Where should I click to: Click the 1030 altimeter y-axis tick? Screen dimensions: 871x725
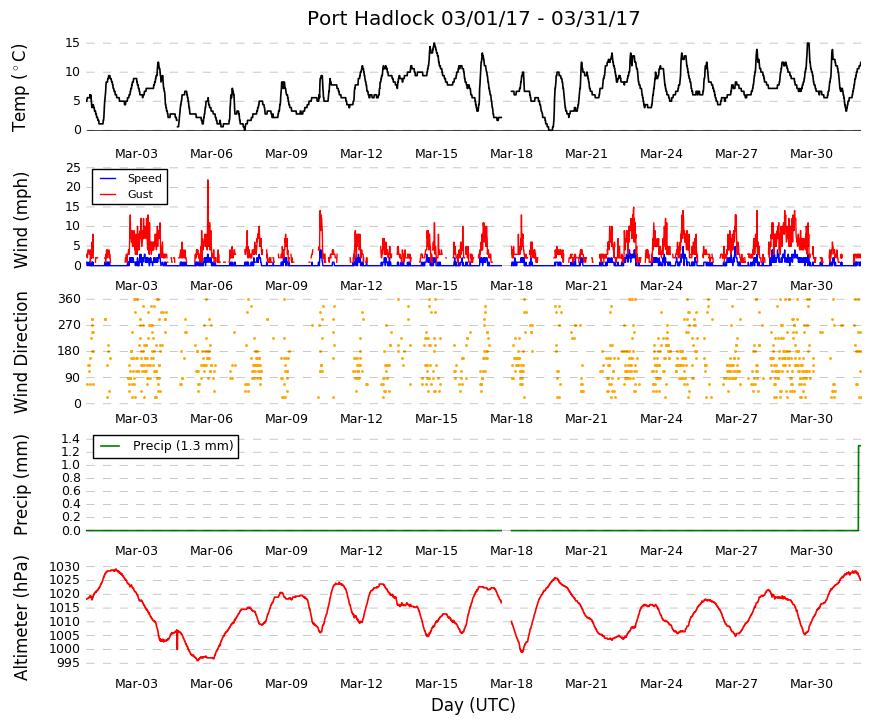coord(64,567)
